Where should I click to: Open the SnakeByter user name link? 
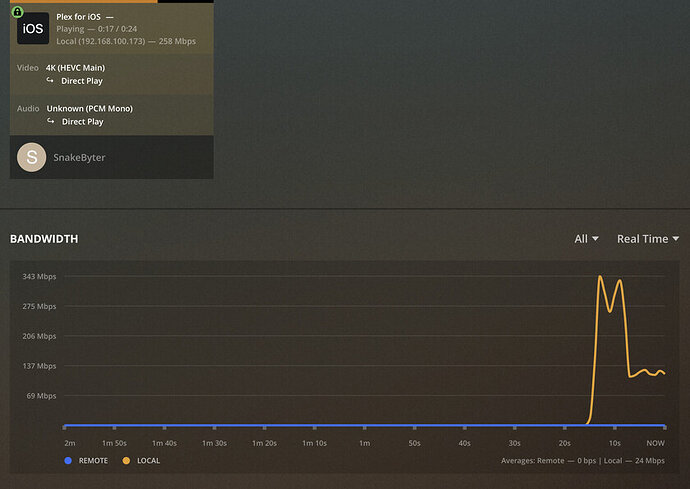point(79,158)
